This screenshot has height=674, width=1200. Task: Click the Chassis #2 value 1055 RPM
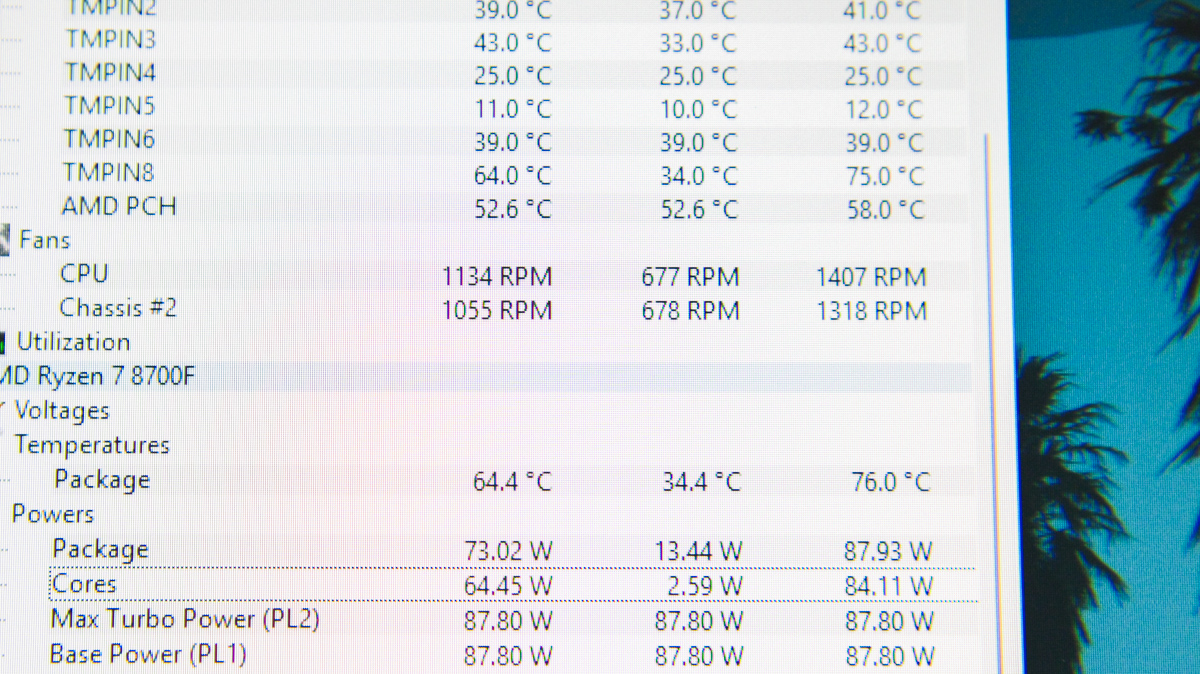point(497,310)
